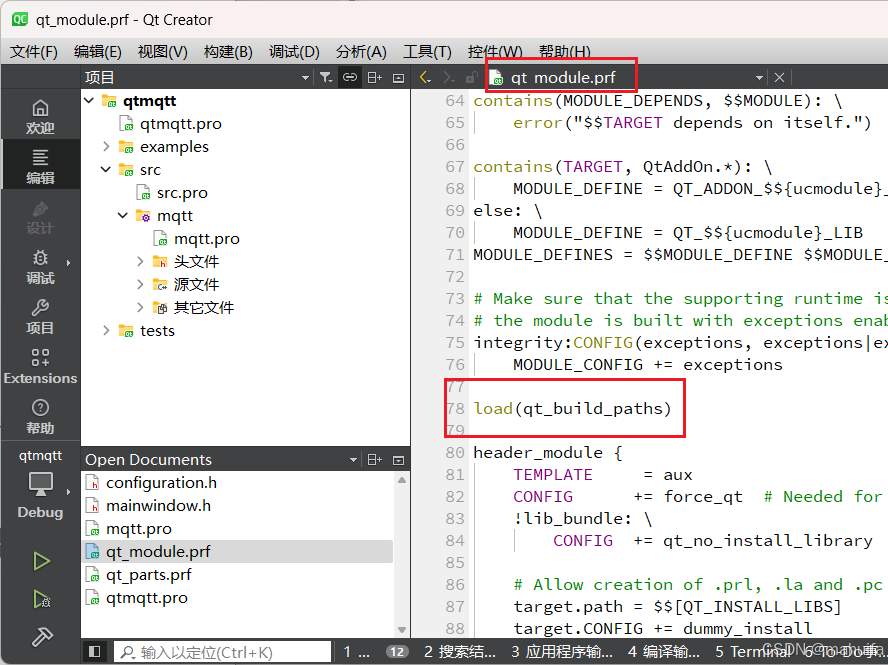The height and width of the screenshot is (665, 888).
Task: Build project with hammer icon
Action: pos(41,637)
